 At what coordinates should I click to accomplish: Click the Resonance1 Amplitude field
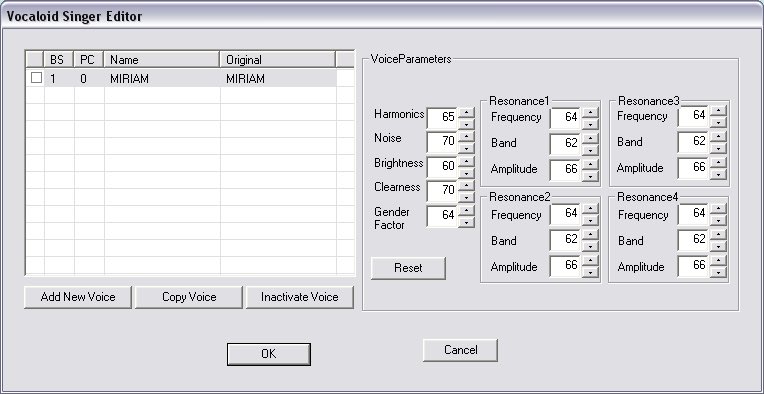click(x=566, y=170)
